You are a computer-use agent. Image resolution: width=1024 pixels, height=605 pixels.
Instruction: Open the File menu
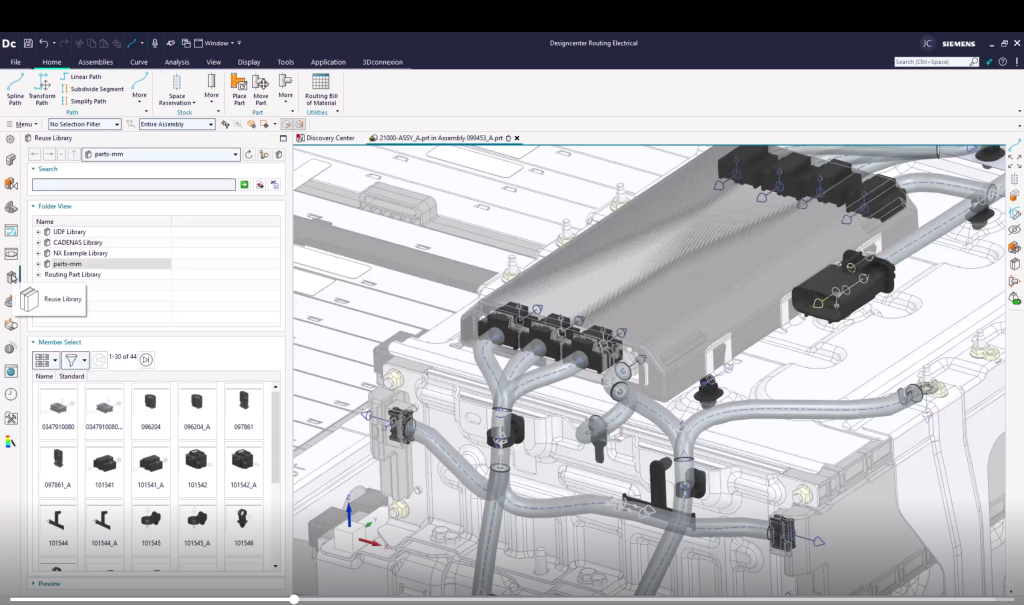[x=16, y=62]
